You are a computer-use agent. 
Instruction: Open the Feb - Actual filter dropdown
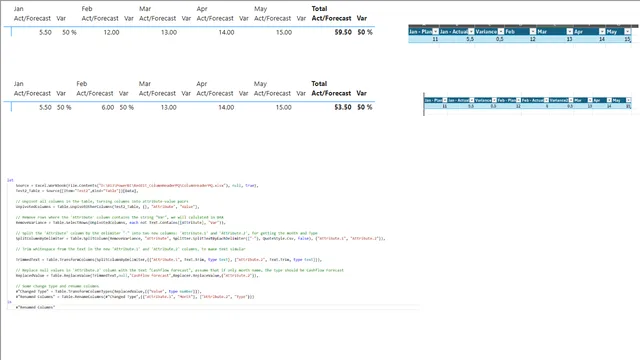tap(546, 100)
